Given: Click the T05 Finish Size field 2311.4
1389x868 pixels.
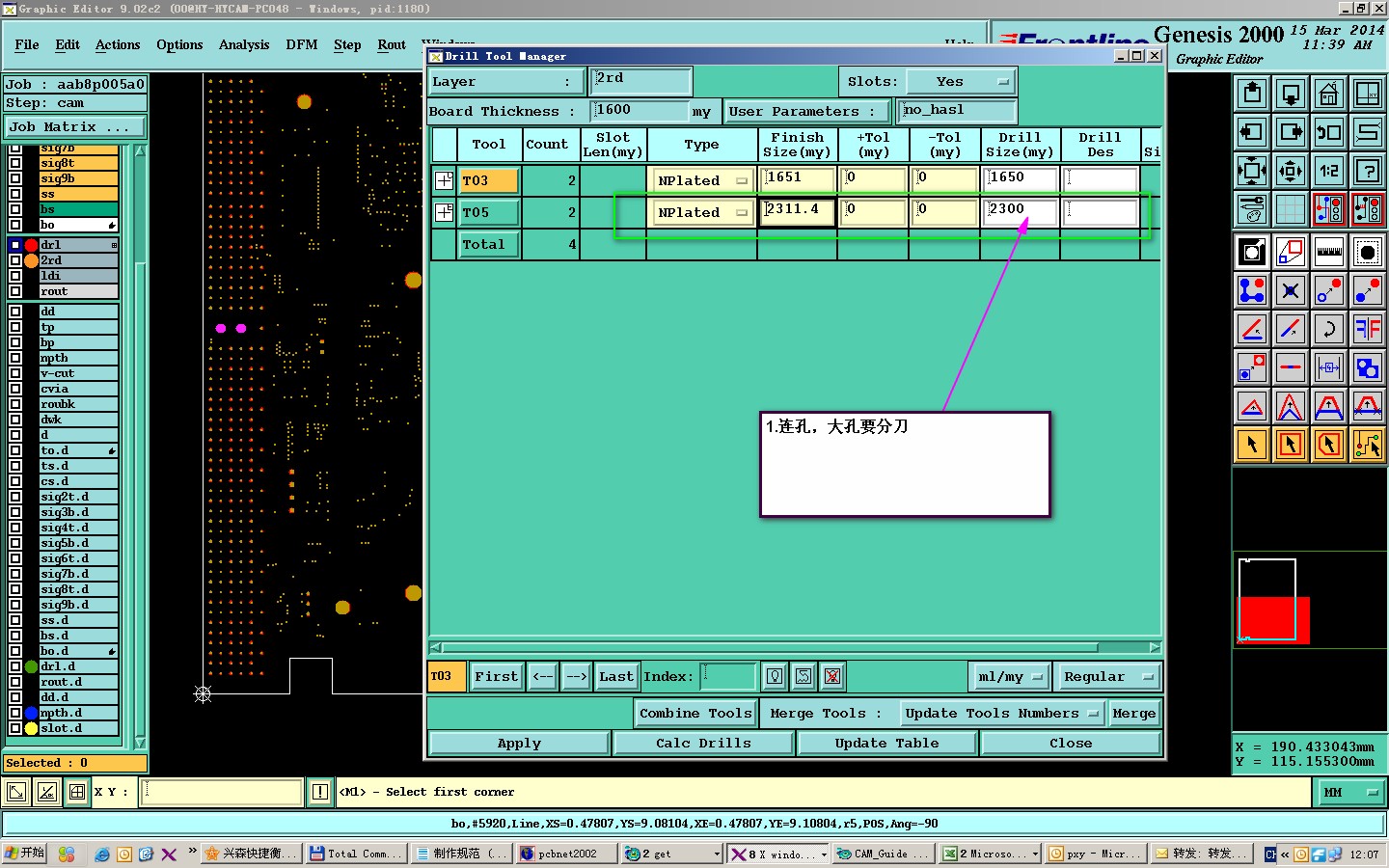Looking at the screenshot, I should [797, 211].
